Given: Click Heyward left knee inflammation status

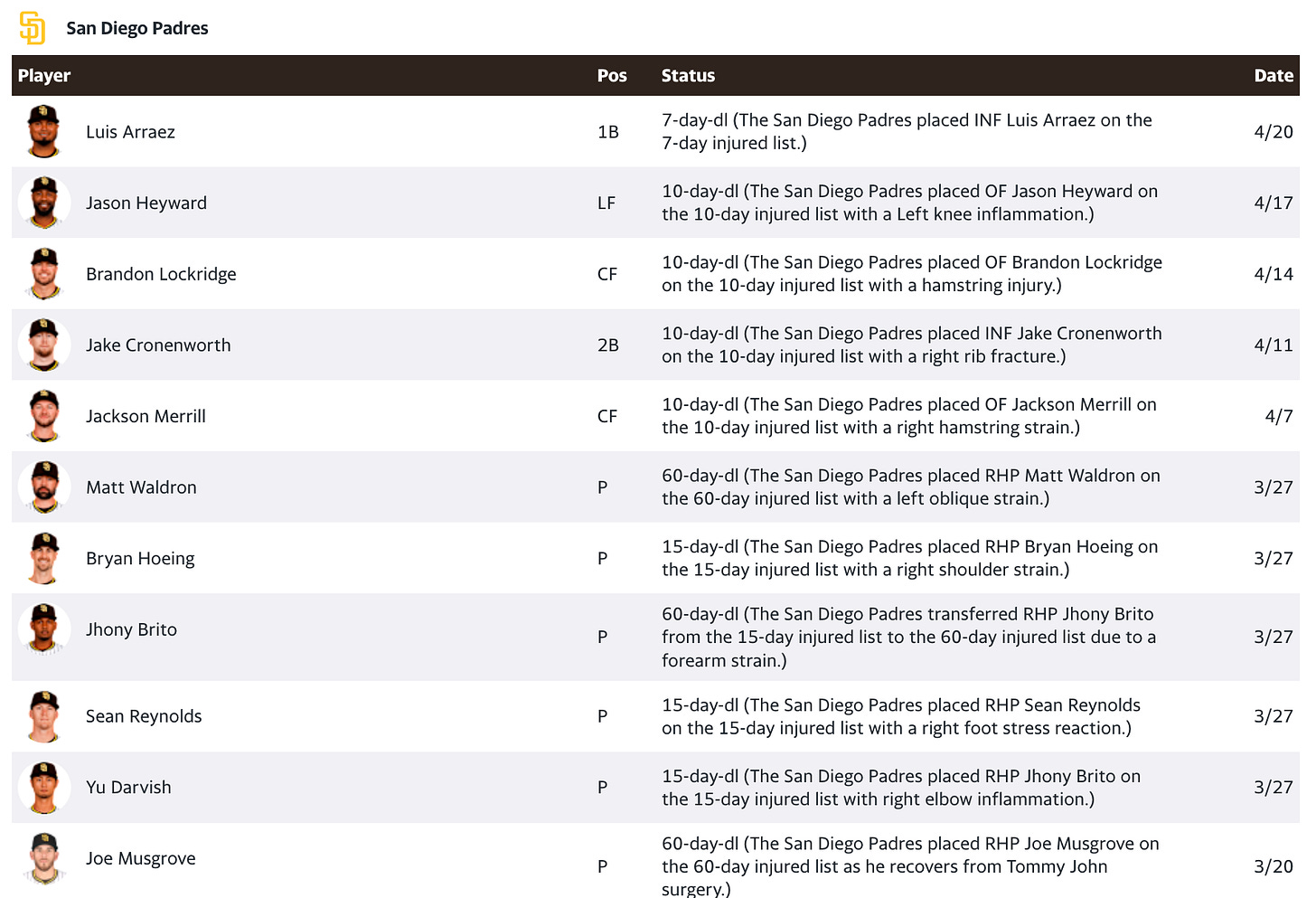Looking at the screenshot, I should coord(909,203).
